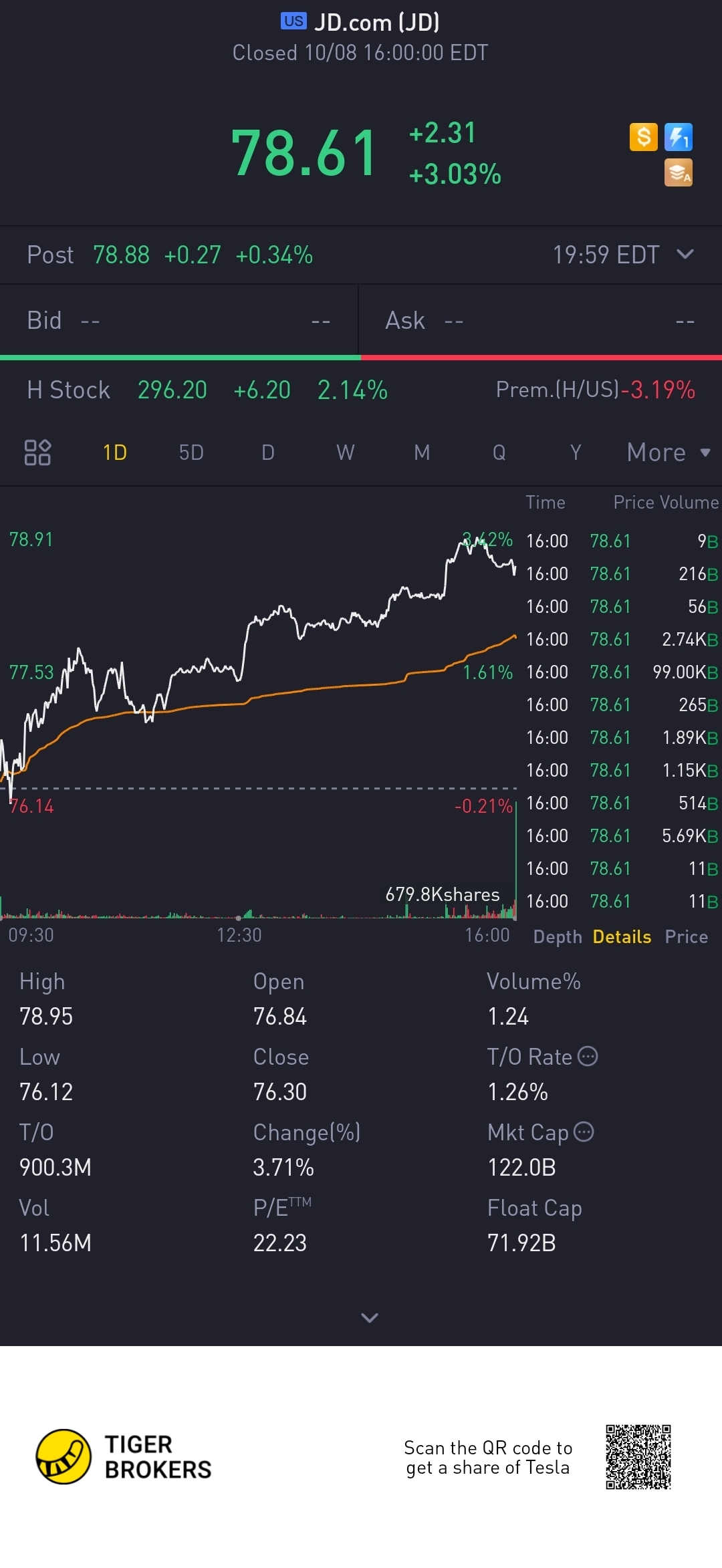Viewport: 722px width, 1568px height.
Task: Tap the Vol 11.56M value
Action: click(x=55, y=1243)
